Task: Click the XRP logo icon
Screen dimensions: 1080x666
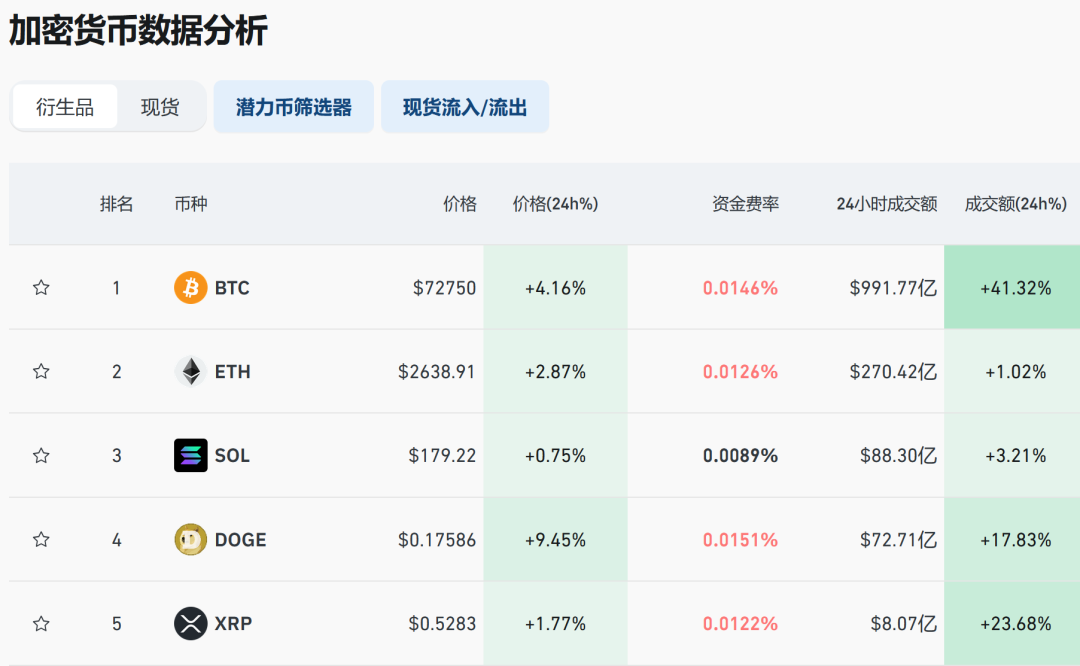Action: pyautogui.click(x=190, y=624)
